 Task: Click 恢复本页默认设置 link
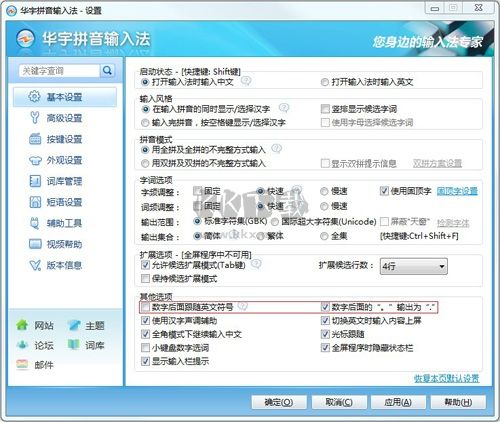447,378
